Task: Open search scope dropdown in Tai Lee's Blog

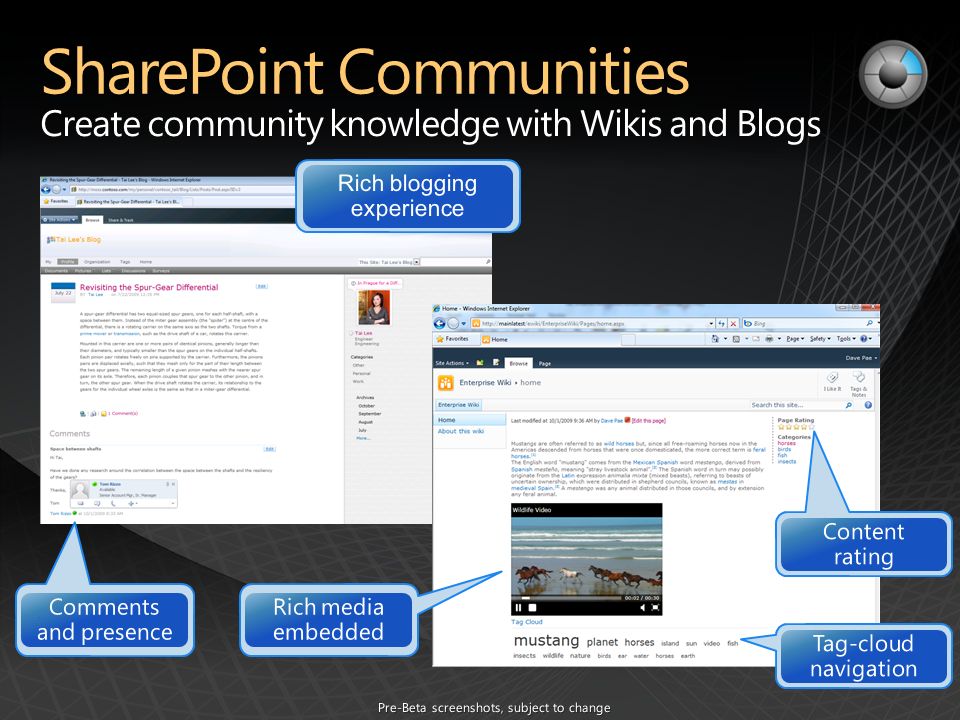Action: click(x=416, y=262)
